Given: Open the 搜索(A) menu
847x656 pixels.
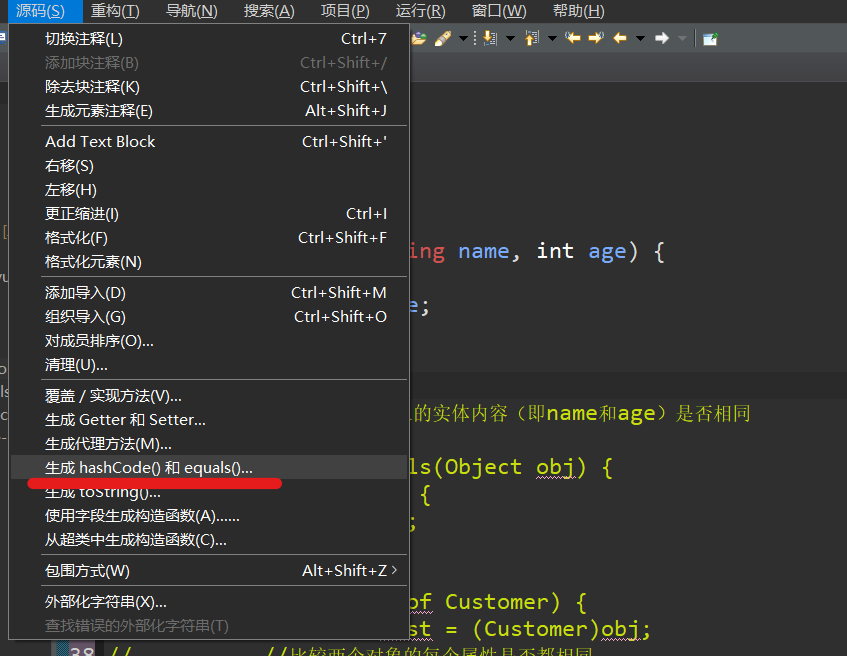Looking at the screenshot, I should tap(267, 11).
